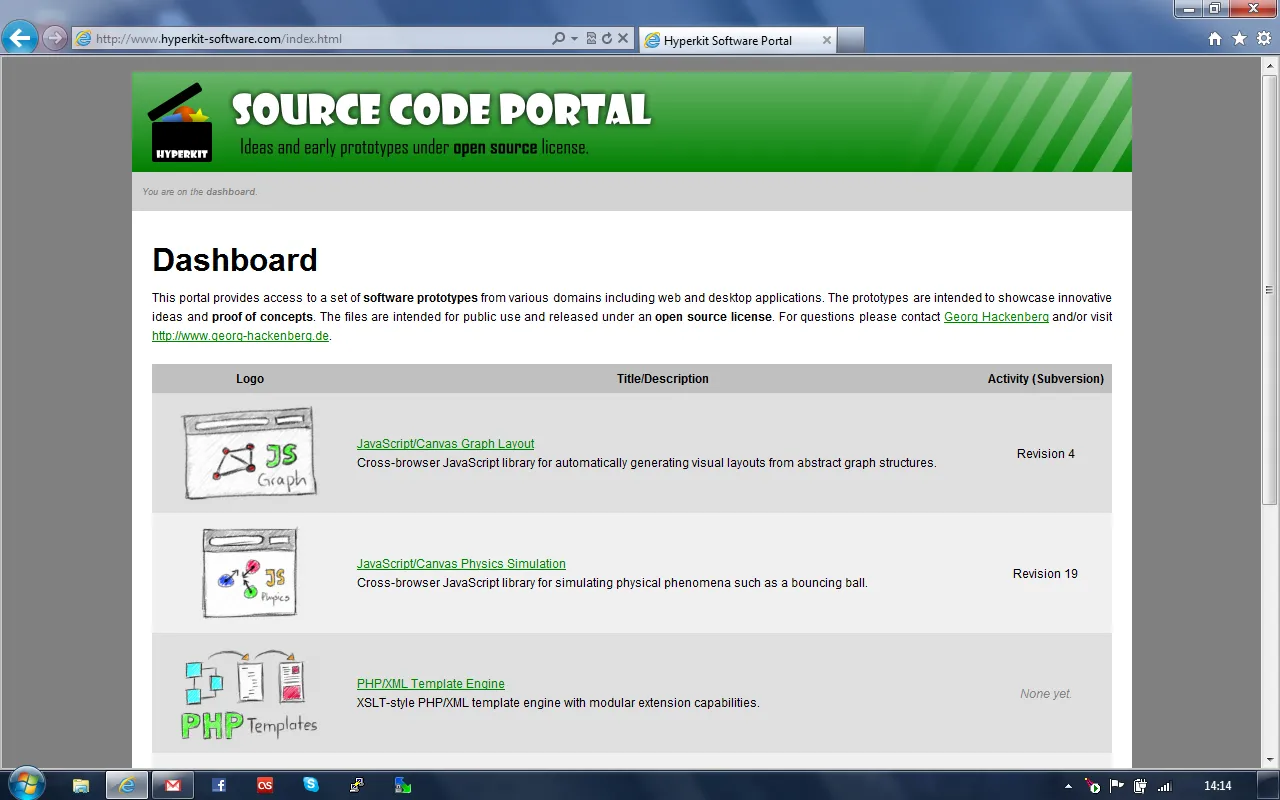Open the last pinned taskbar icon right of network shortcut

coord(403,785)
